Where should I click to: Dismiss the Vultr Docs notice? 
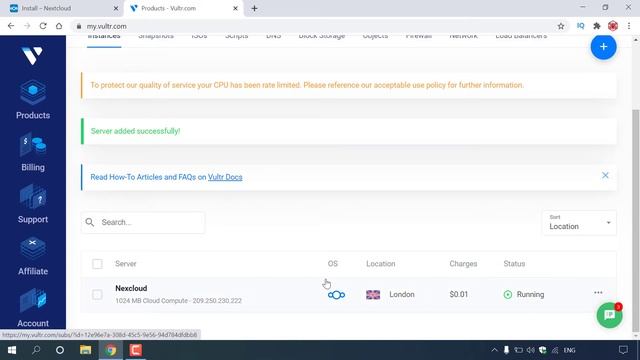click(x=605, y=176)
